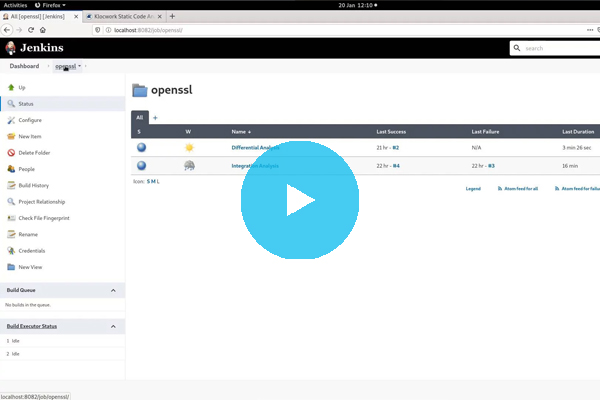Click the Credentials keys icon
The image size is (600, 400).
click(11, 251)
